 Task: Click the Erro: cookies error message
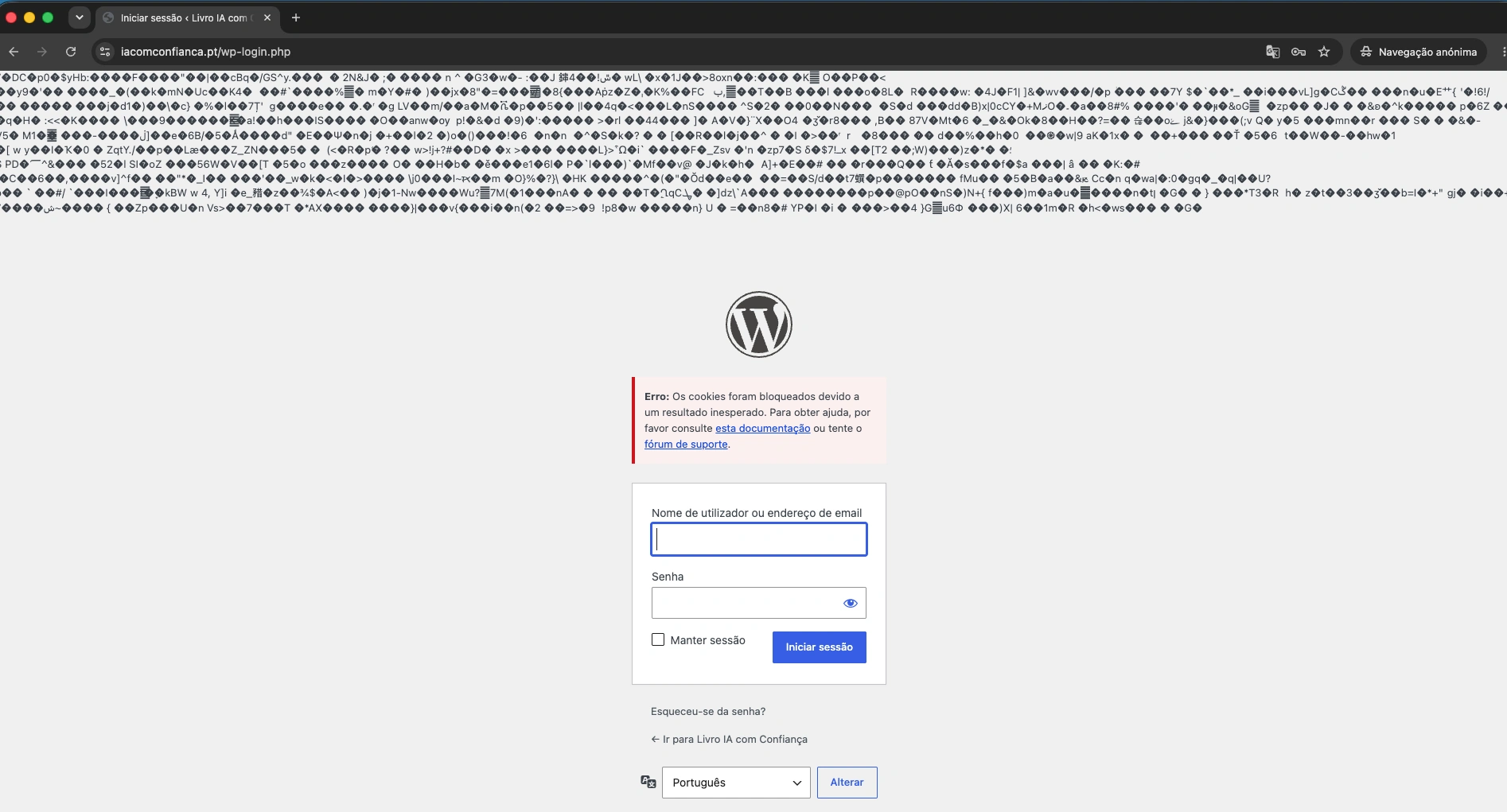[758, 420]
